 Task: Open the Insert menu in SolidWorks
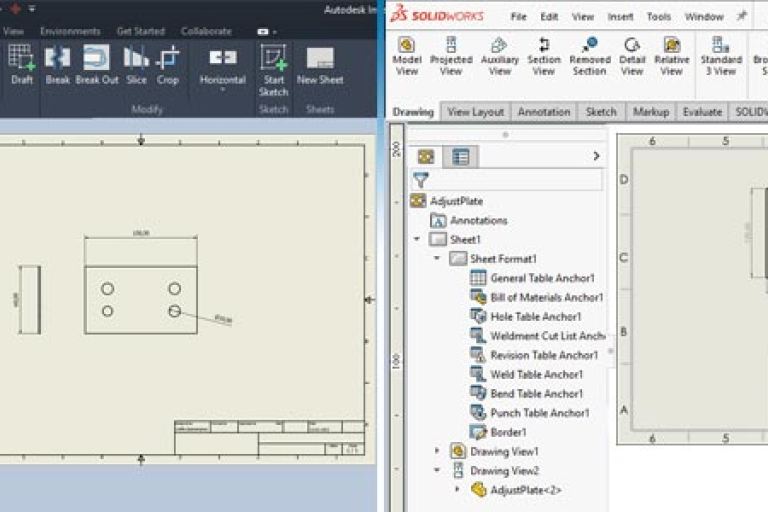click(620, 17)
